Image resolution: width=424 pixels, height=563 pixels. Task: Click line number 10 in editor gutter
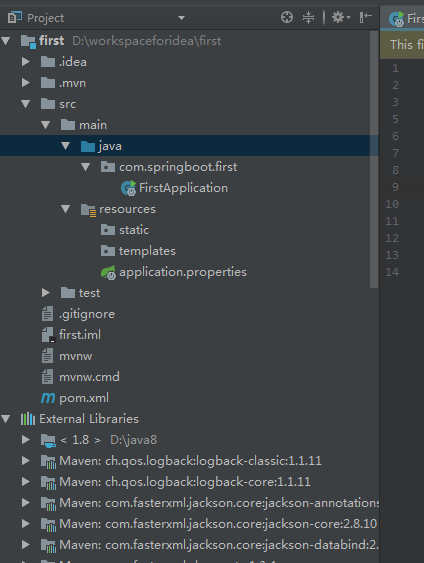pos(392,204)
